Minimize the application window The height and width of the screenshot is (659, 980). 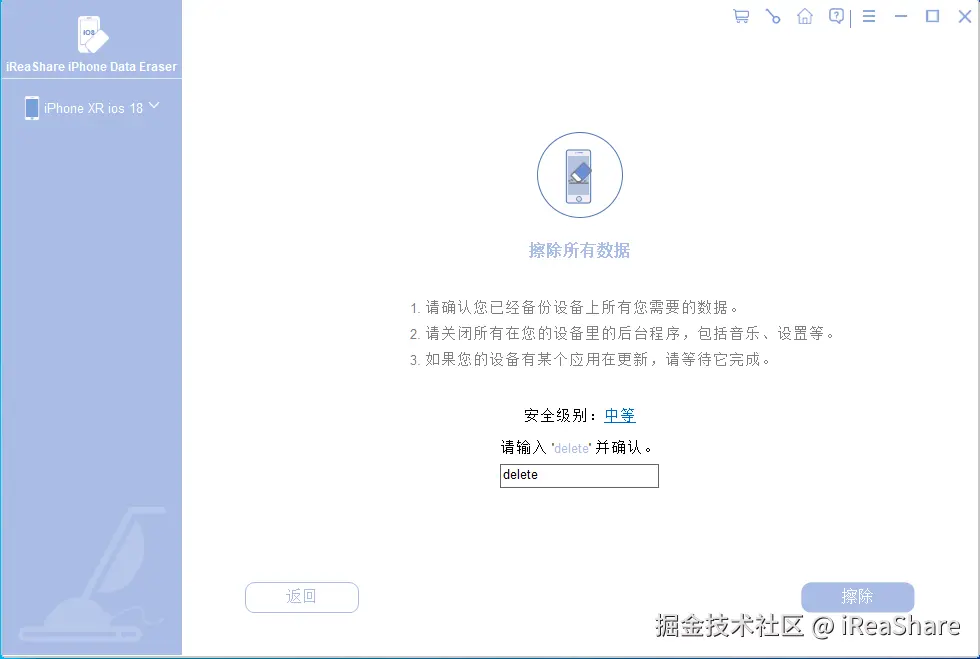point(902,16)
